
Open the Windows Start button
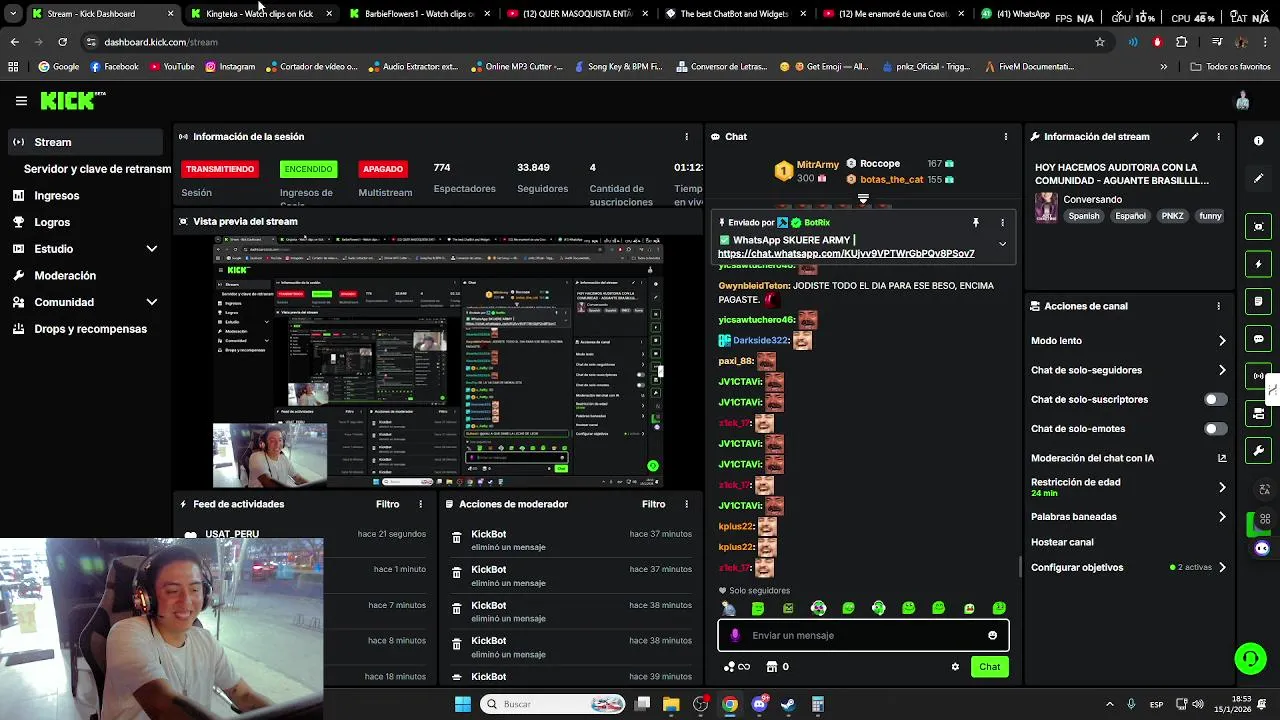462,704
